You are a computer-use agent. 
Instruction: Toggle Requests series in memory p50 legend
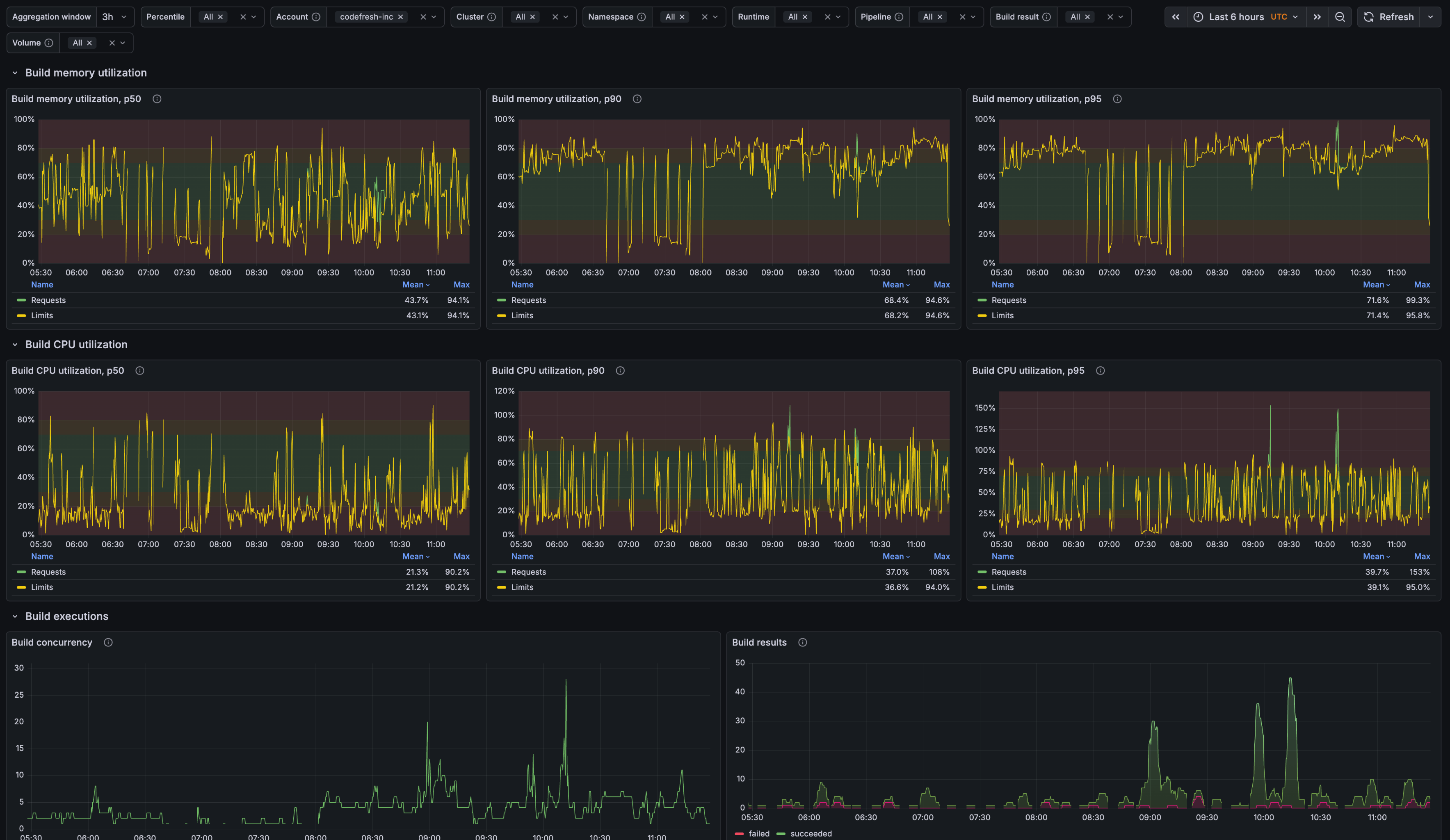[48, 300]
